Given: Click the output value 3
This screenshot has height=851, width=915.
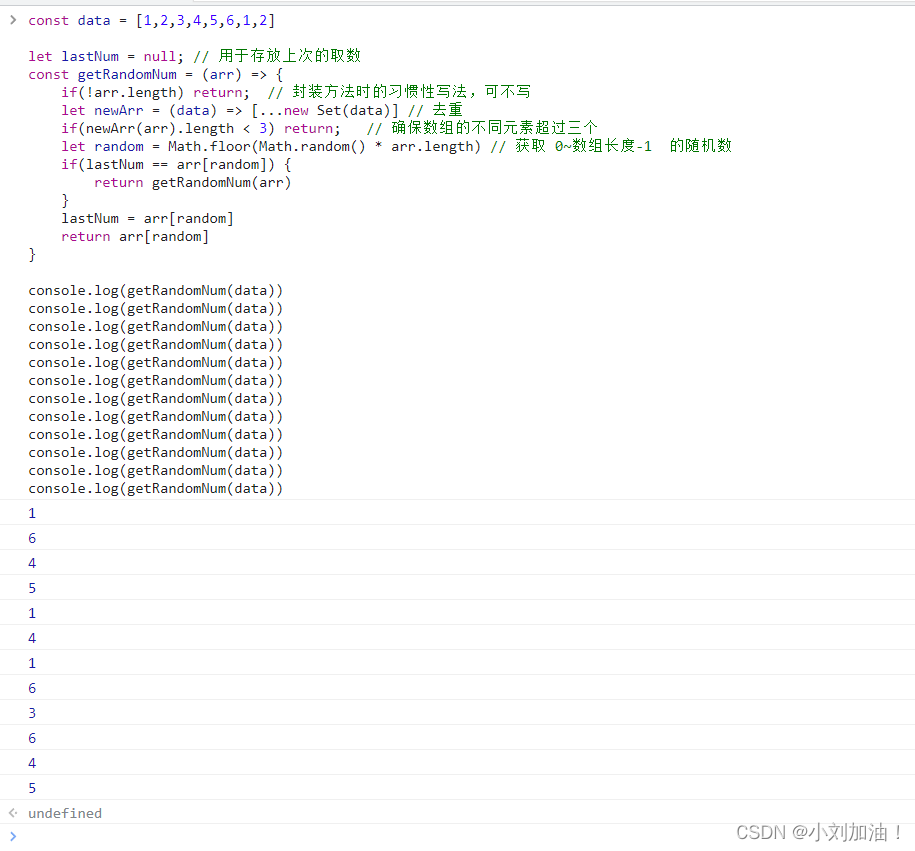Looking at the screenshot, I should tap(32, 713).
